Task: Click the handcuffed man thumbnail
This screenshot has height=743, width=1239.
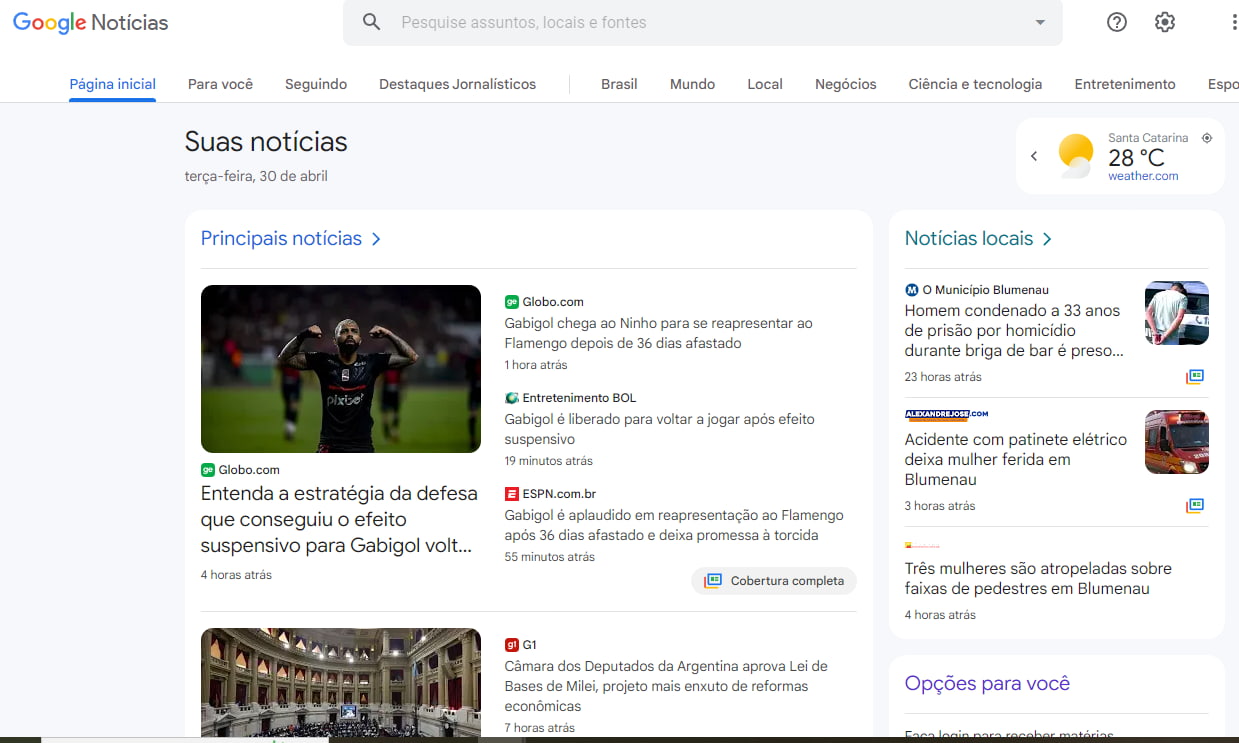Action: [1177, 313]
